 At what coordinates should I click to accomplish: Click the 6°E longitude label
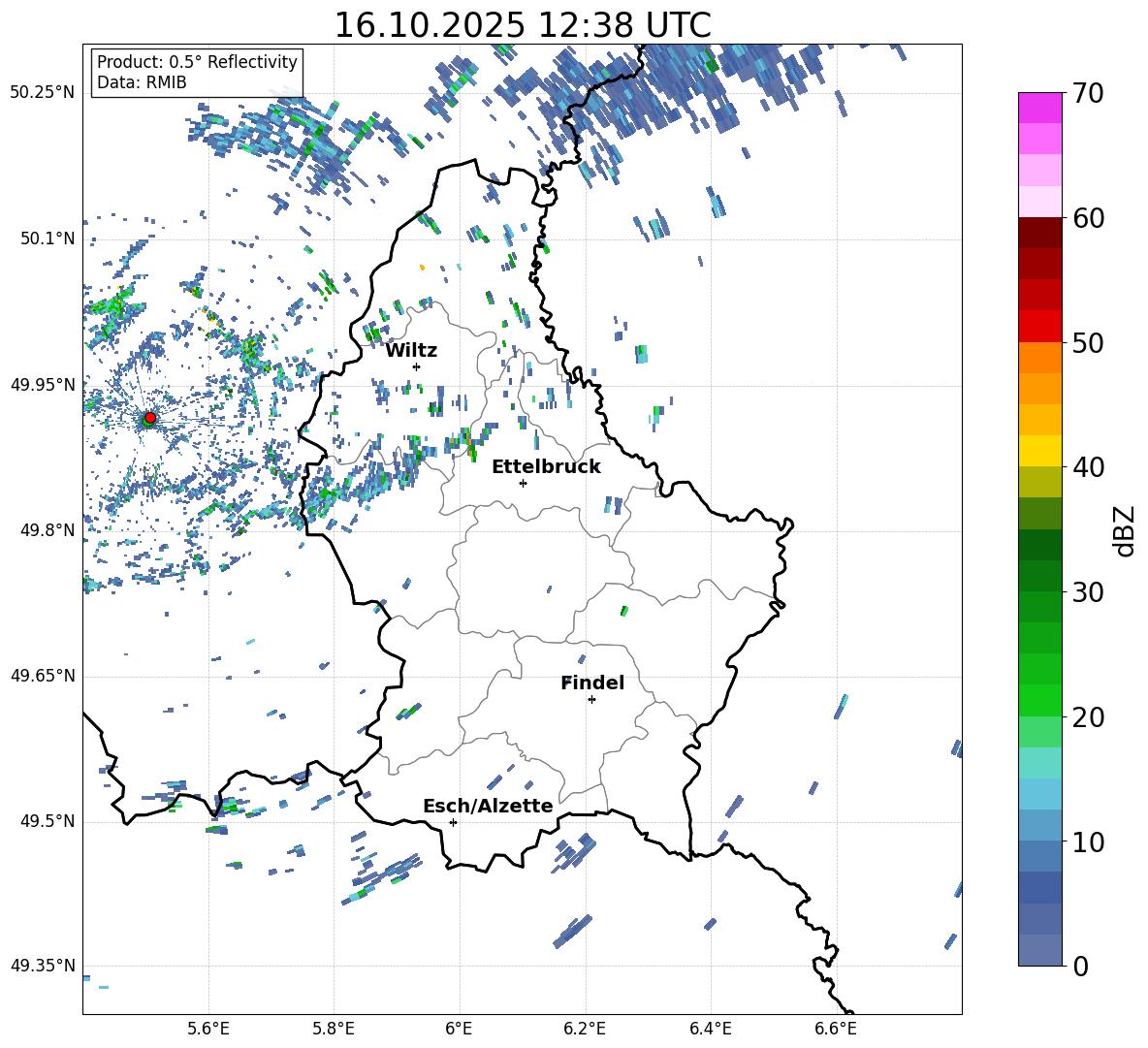tap(459, 1029)
